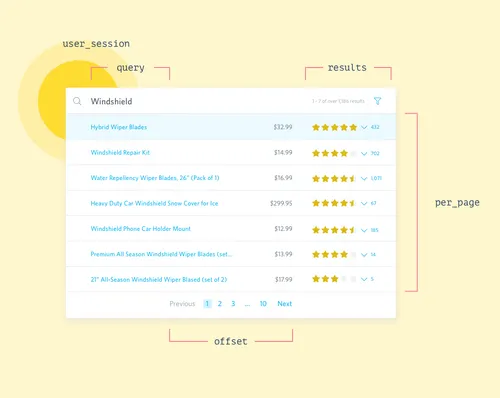500x398 pixels.
Task: Go to the Previous page
Action: click(x=182, y=304)
